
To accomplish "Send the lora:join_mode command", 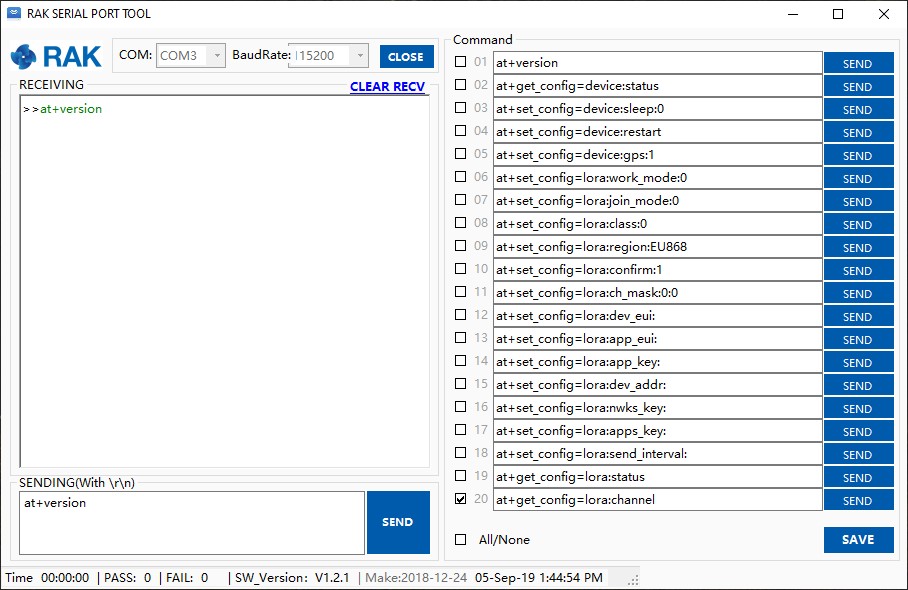I will (858, 201).
